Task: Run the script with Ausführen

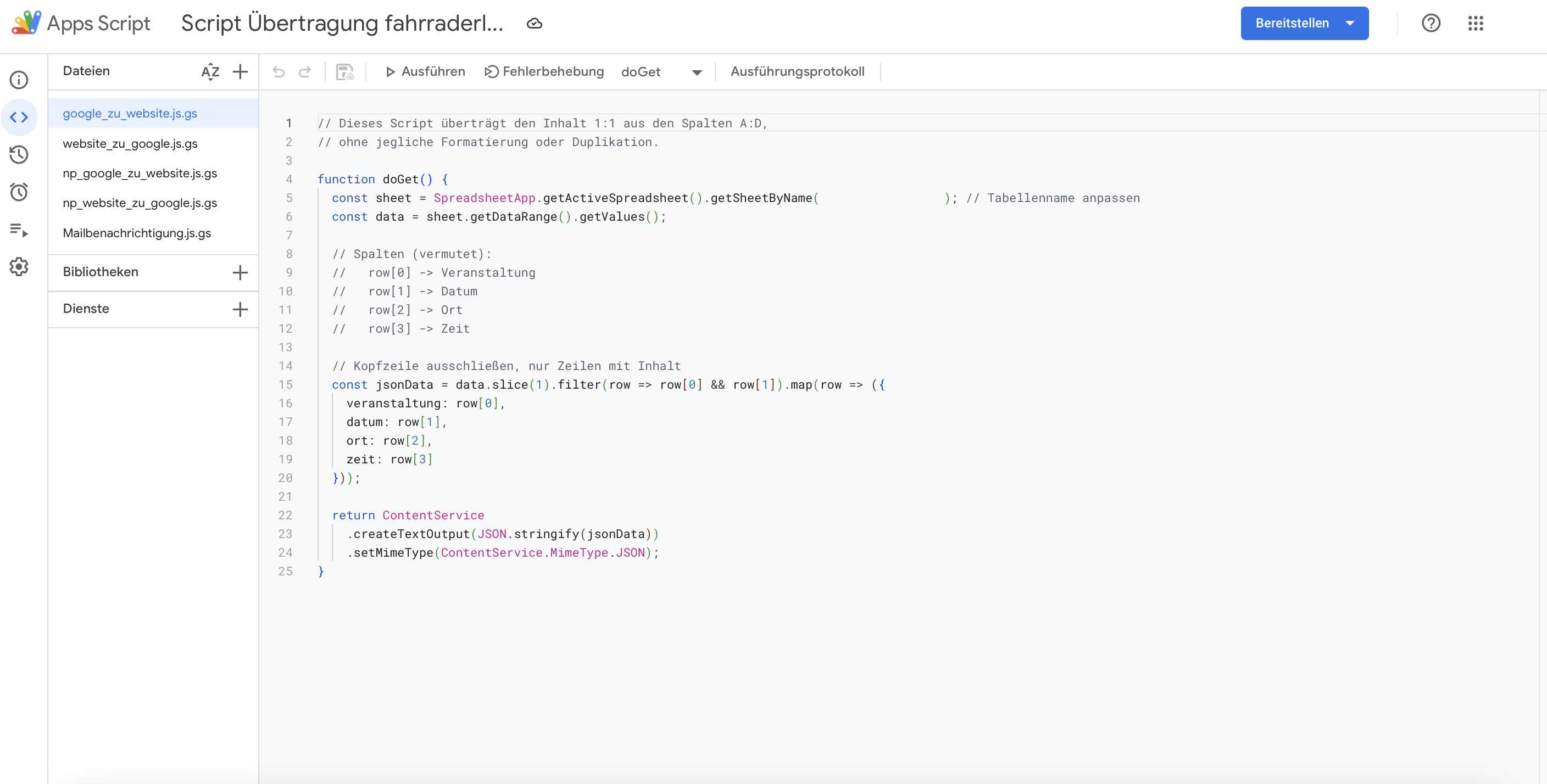Action: [x=425, y=71]
